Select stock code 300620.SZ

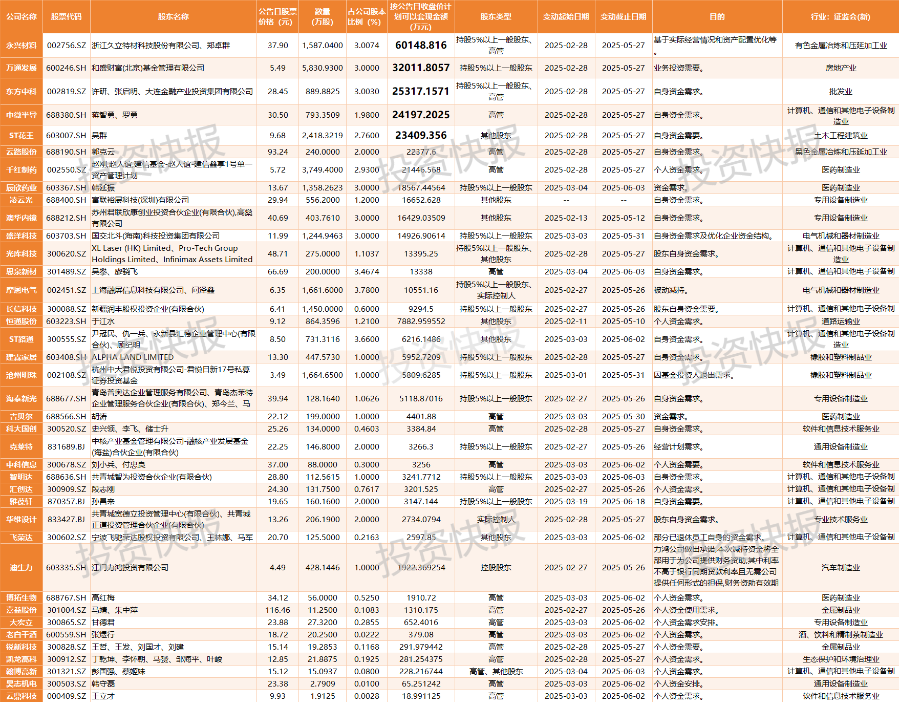pyautogui.click(x=67, y=254)
